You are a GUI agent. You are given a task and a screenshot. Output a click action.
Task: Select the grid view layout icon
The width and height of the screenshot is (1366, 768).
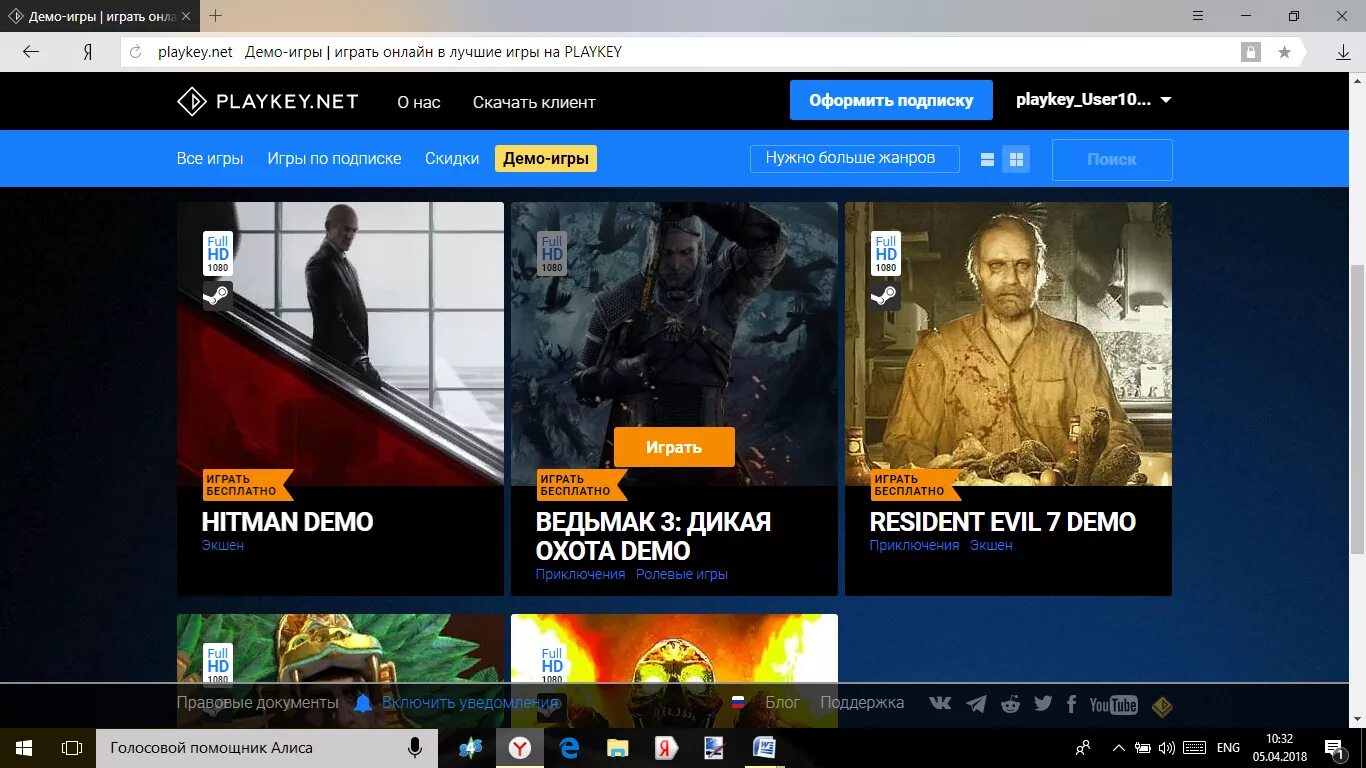click(1016, 158)
